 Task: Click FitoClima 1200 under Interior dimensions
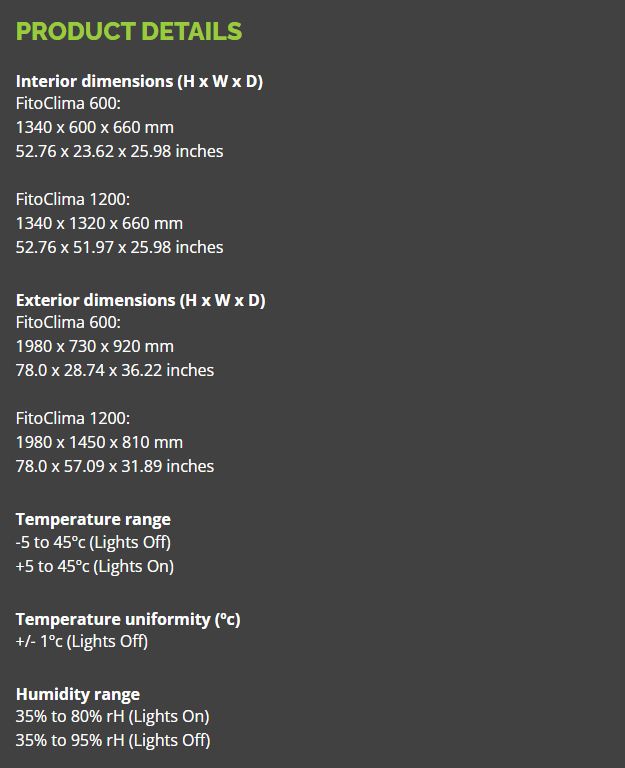pyautogui.click(x=73, y=199)
